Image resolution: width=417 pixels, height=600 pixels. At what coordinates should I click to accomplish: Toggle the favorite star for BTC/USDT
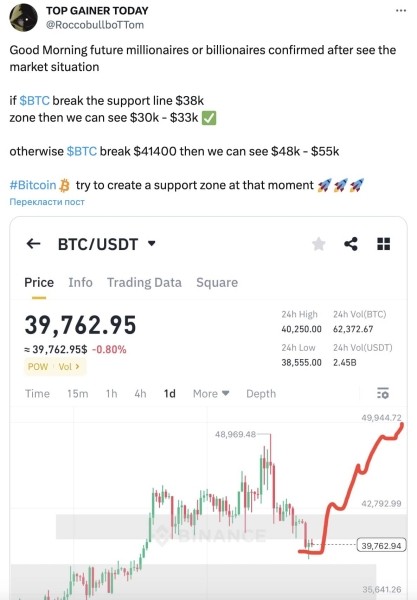pyautogui.click(x=319, y=244)
